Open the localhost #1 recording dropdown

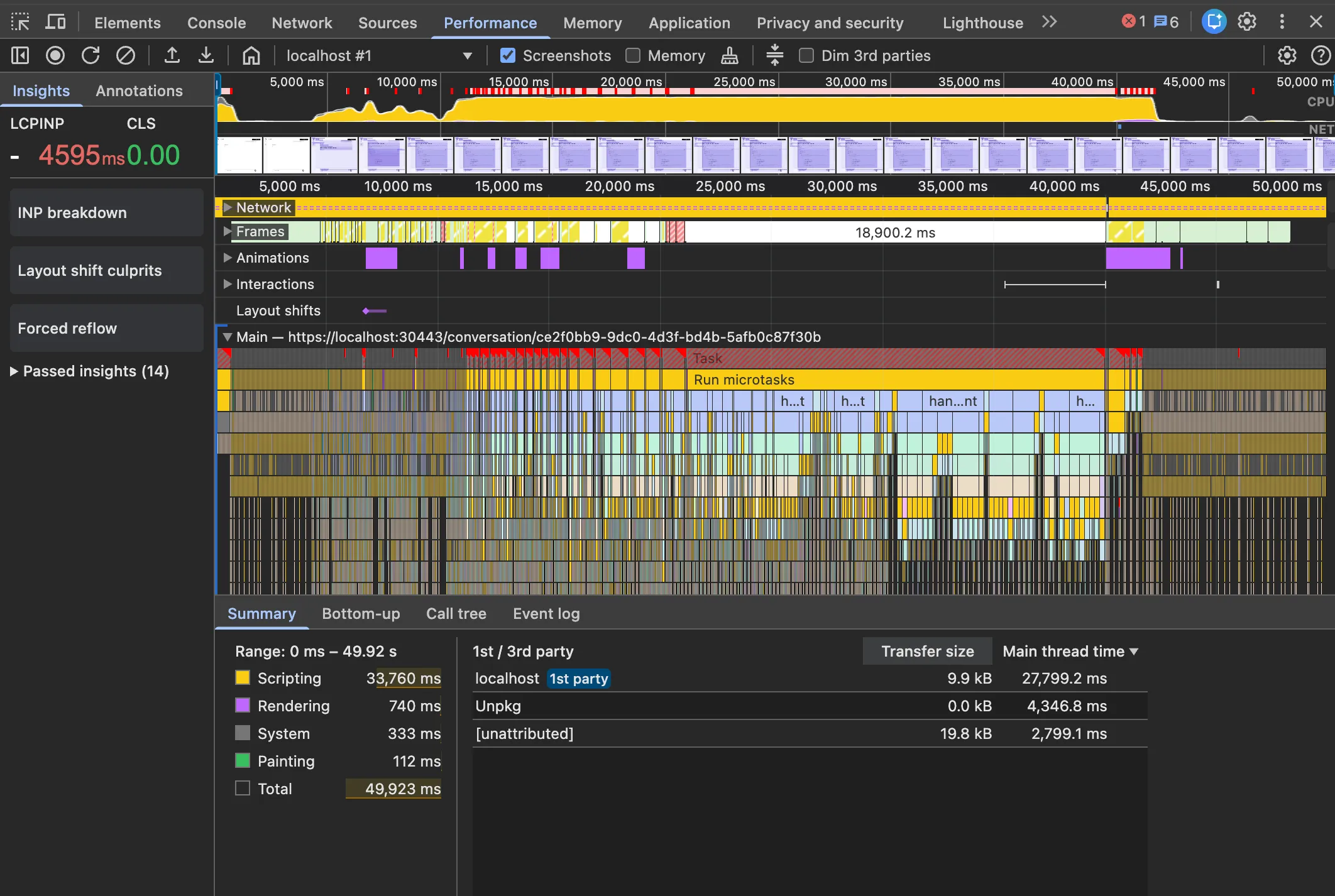pyautogui.click(x=467, y=56)
